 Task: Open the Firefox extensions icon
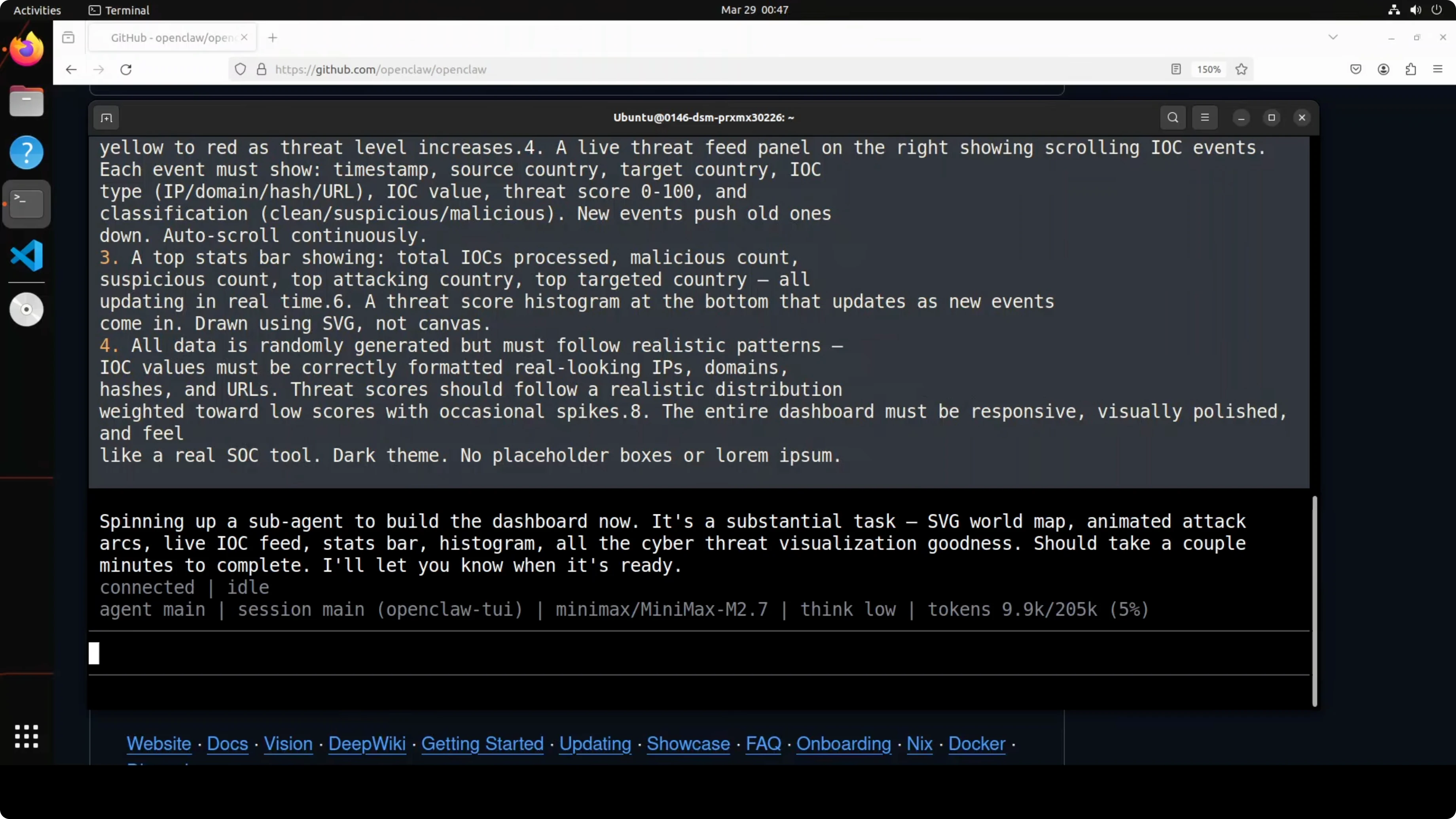pos(1411,69)
